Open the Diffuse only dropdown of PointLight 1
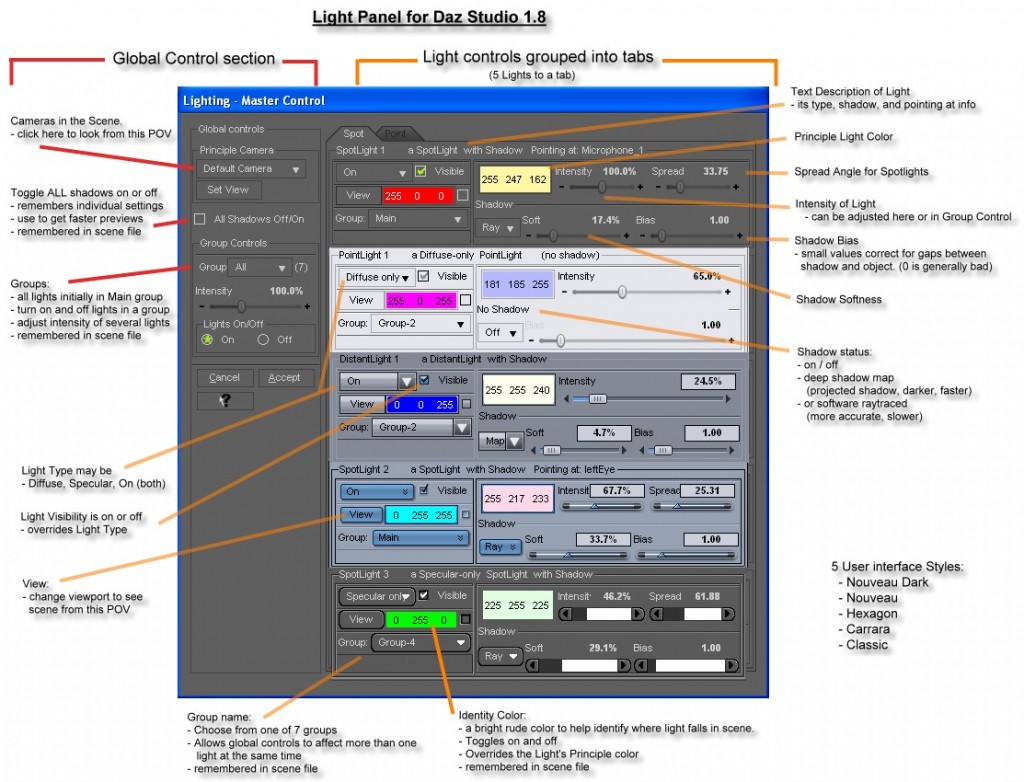Viewport: 1024px width, 782px height. (x=377, y=277)
